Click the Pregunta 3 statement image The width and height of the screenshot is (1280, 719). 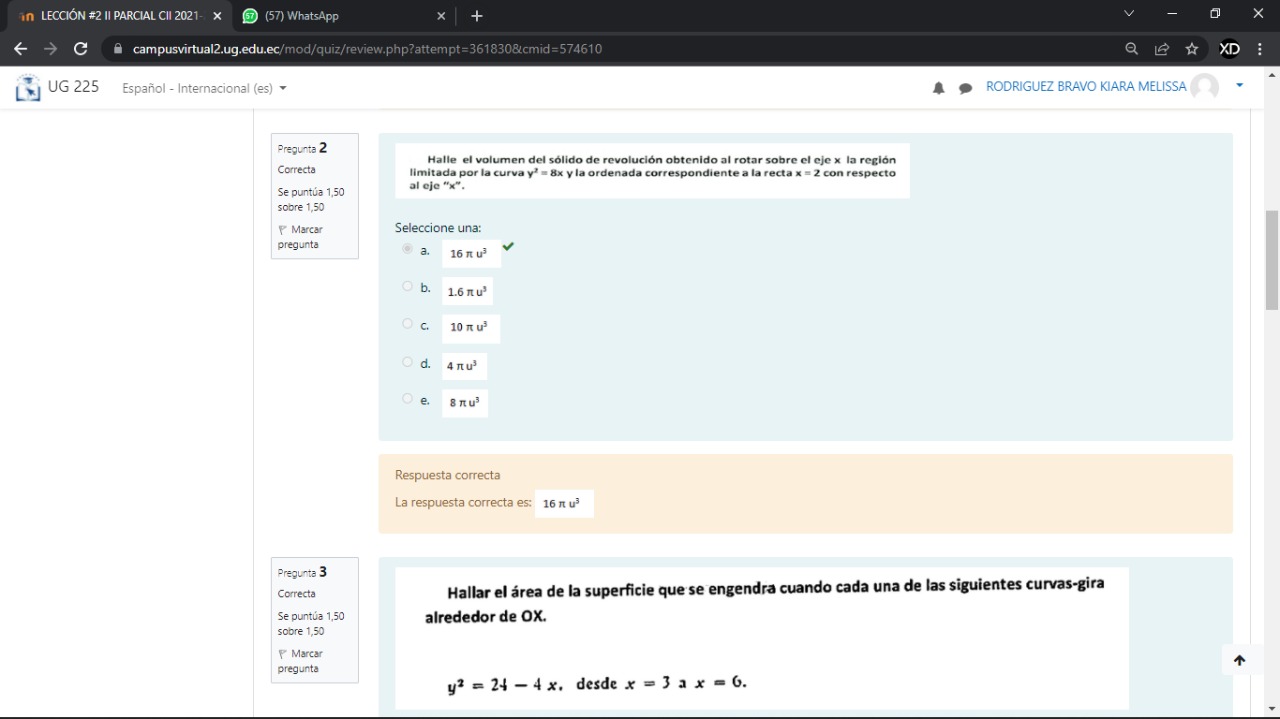(762, 638)
